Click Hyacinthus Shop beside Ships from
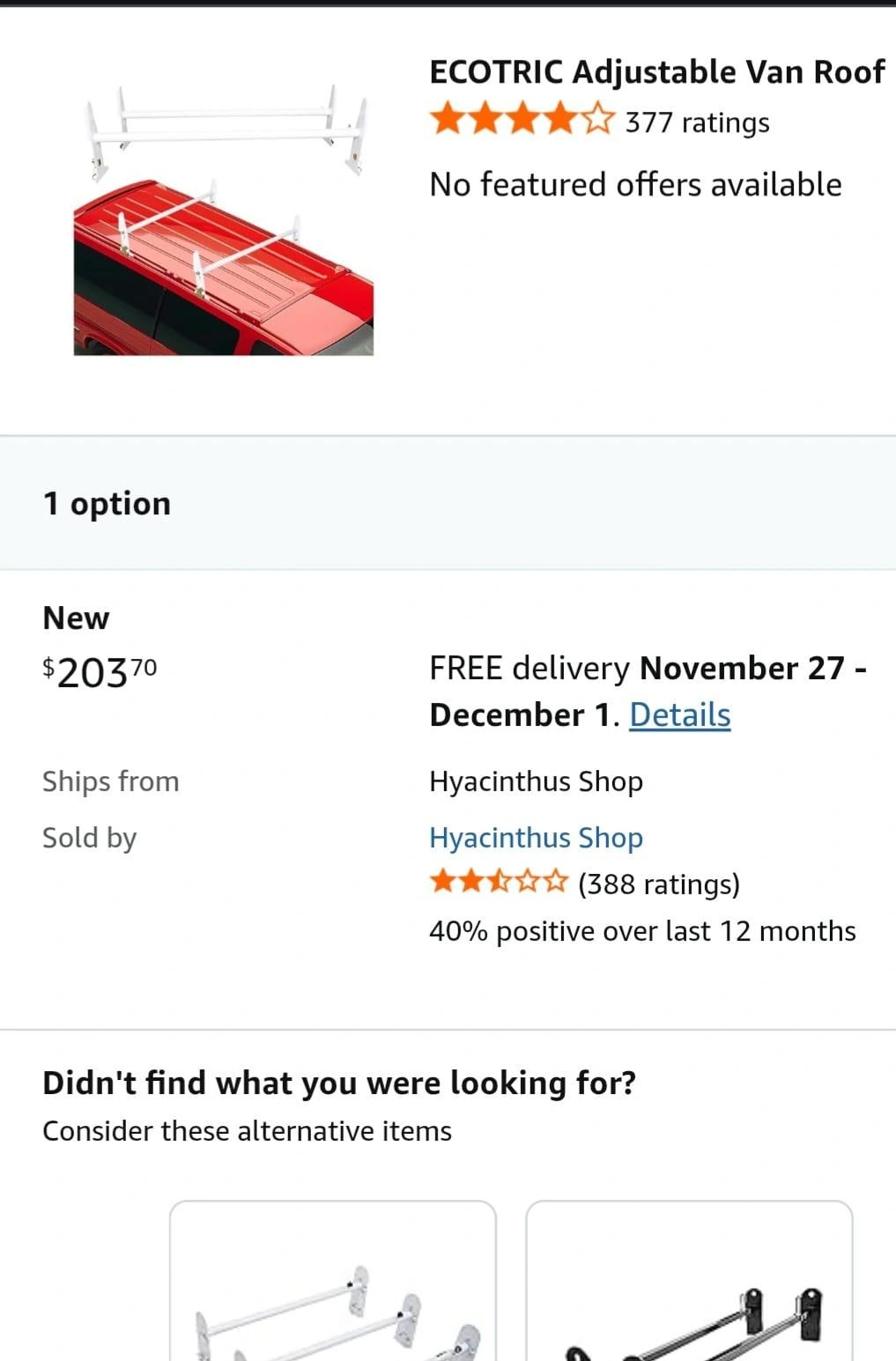The height and width of the screenshot is (1361, 896). [536, 781]
